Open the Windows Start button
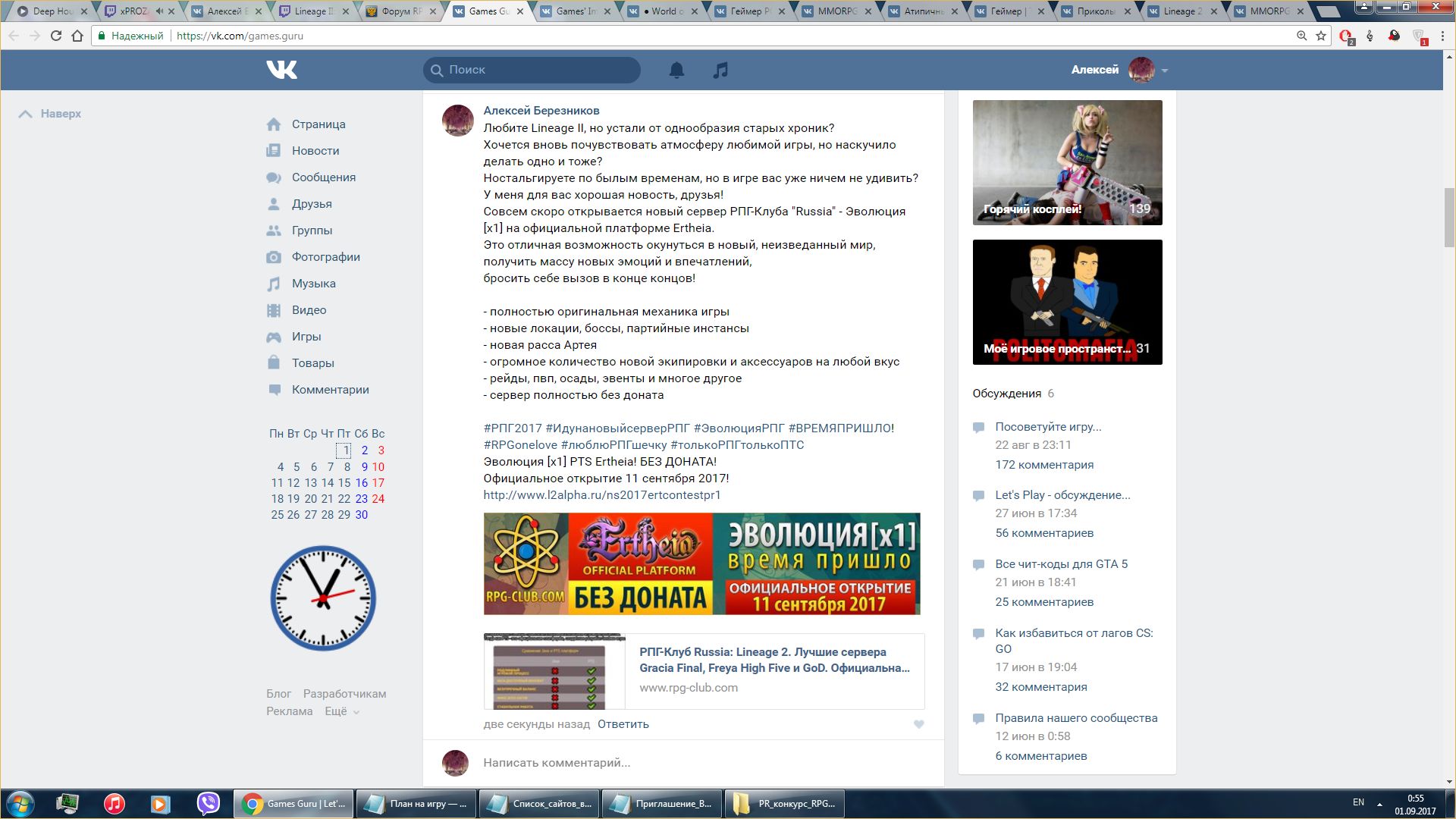This screenshot has height=819, width=1456. 20,804
